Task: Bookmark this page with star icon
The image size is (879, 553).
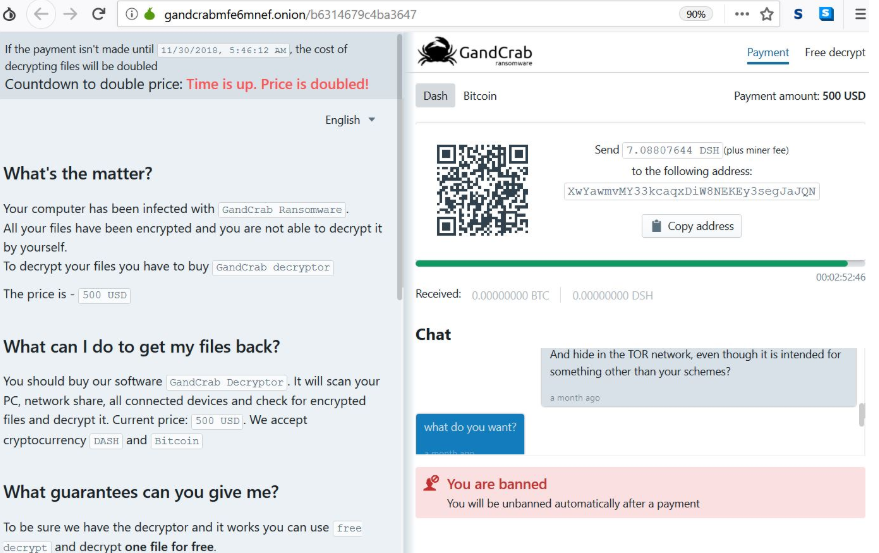Action: (x=767, y=14)
